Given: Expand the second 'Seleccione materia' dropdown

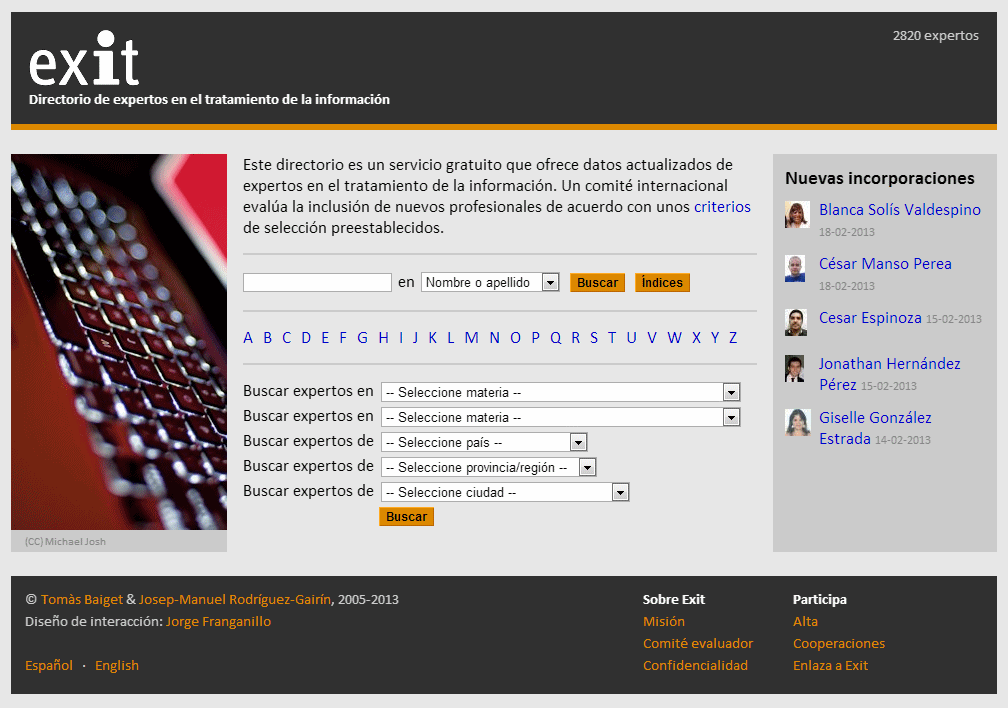Looking at the screenshot, I should click(560, 417).
